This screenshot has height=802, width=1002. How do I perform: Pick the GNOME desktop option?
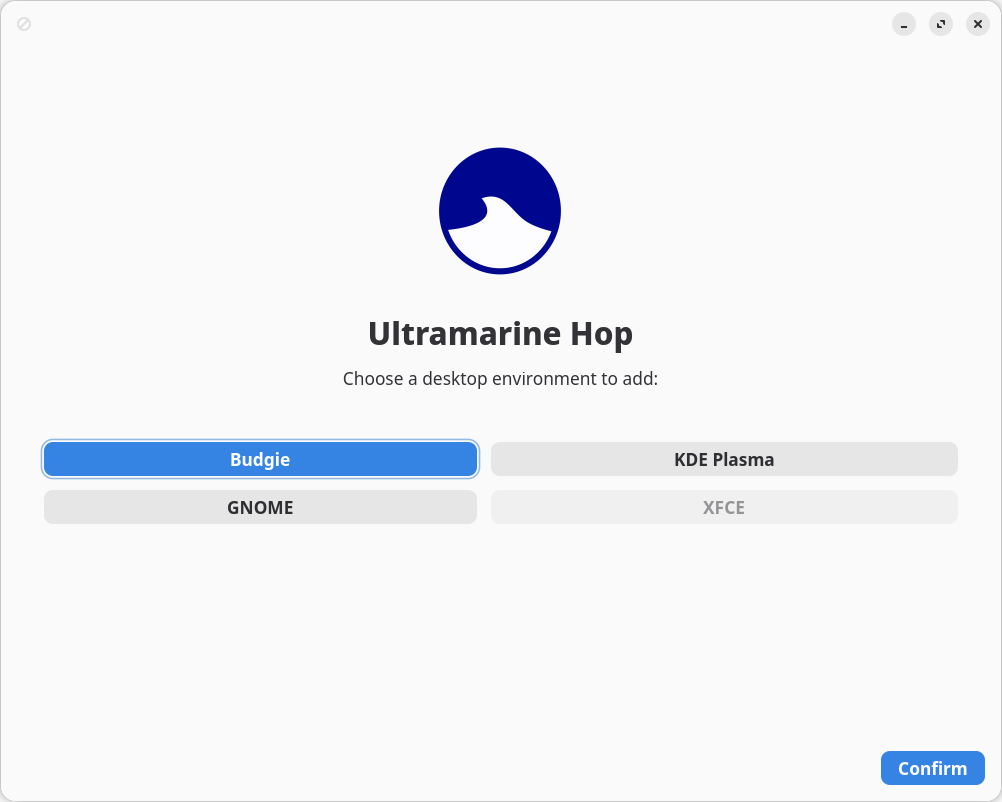[x=260, y=507]
